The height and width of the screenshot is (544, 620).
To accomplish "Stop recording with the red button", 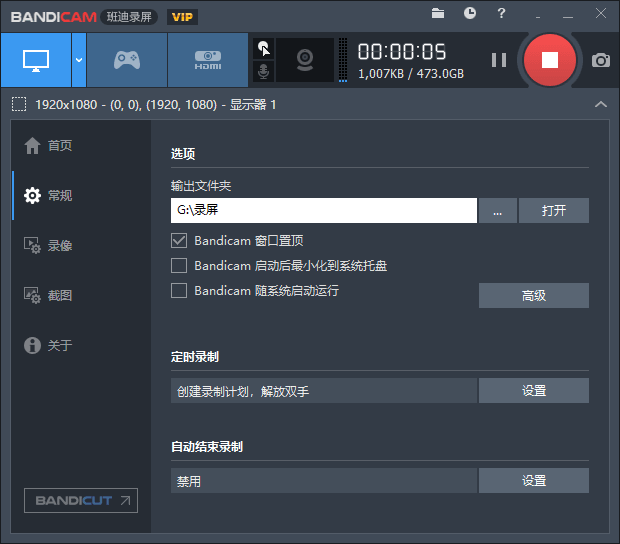I will pyautogui.click(x=550, y=60).
